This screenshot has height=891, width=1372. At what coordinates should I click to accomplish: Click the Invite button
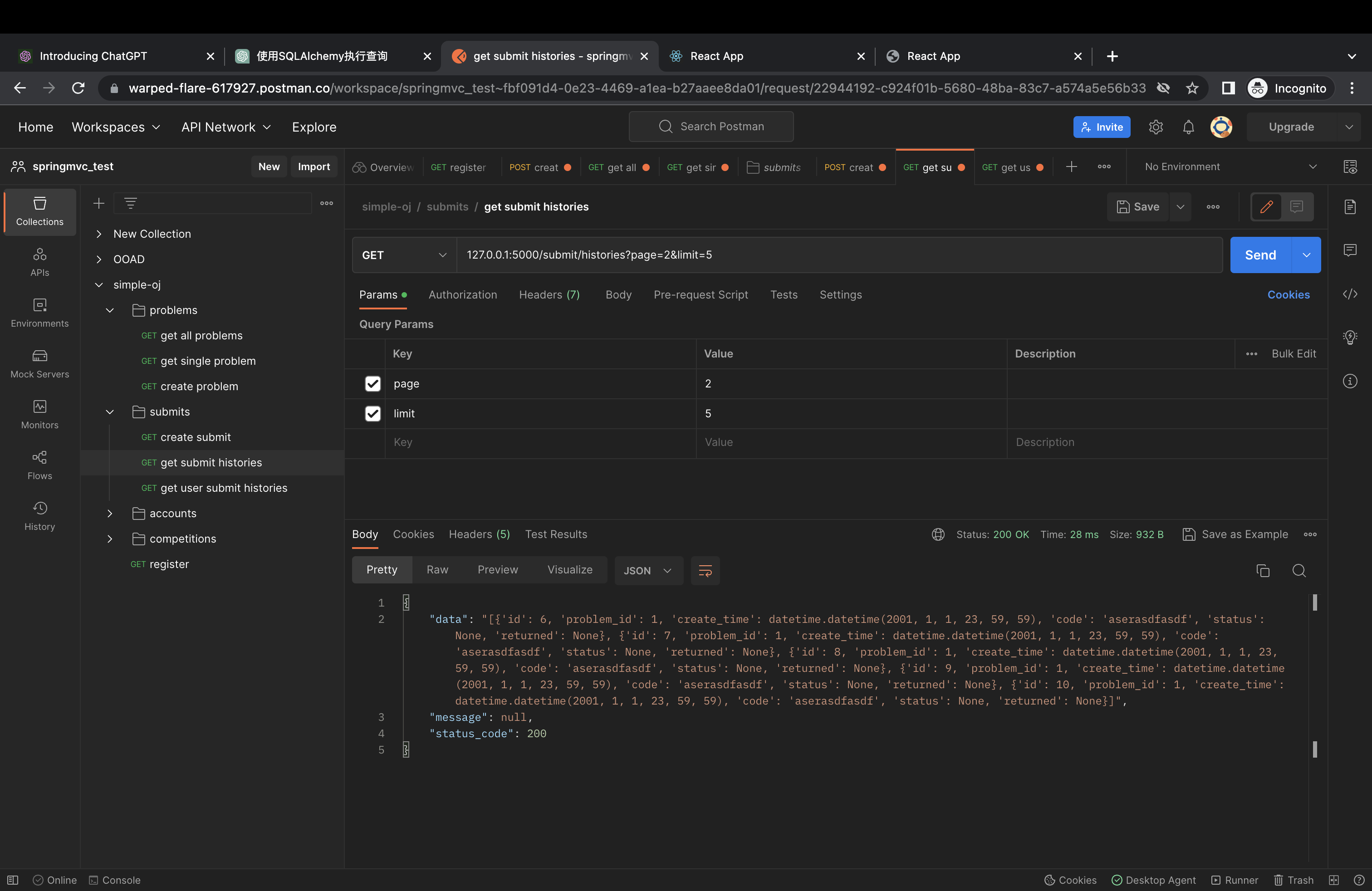point(1101,127)
